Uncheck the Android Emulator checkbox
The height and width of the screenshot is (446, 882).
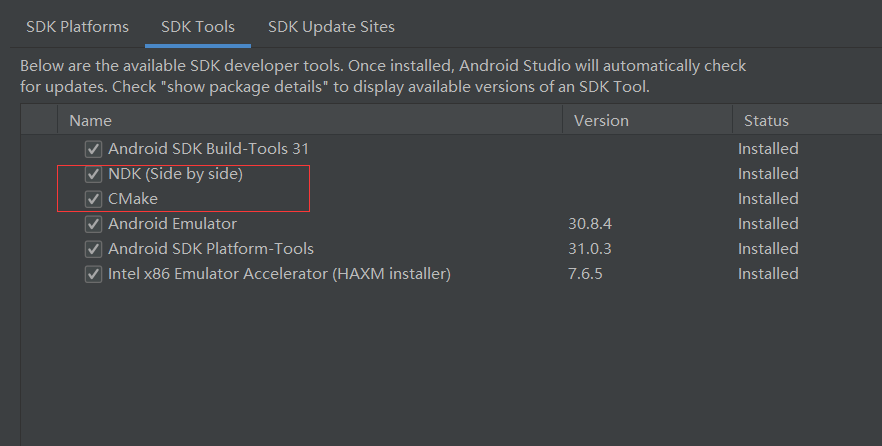tap(94, 224)
